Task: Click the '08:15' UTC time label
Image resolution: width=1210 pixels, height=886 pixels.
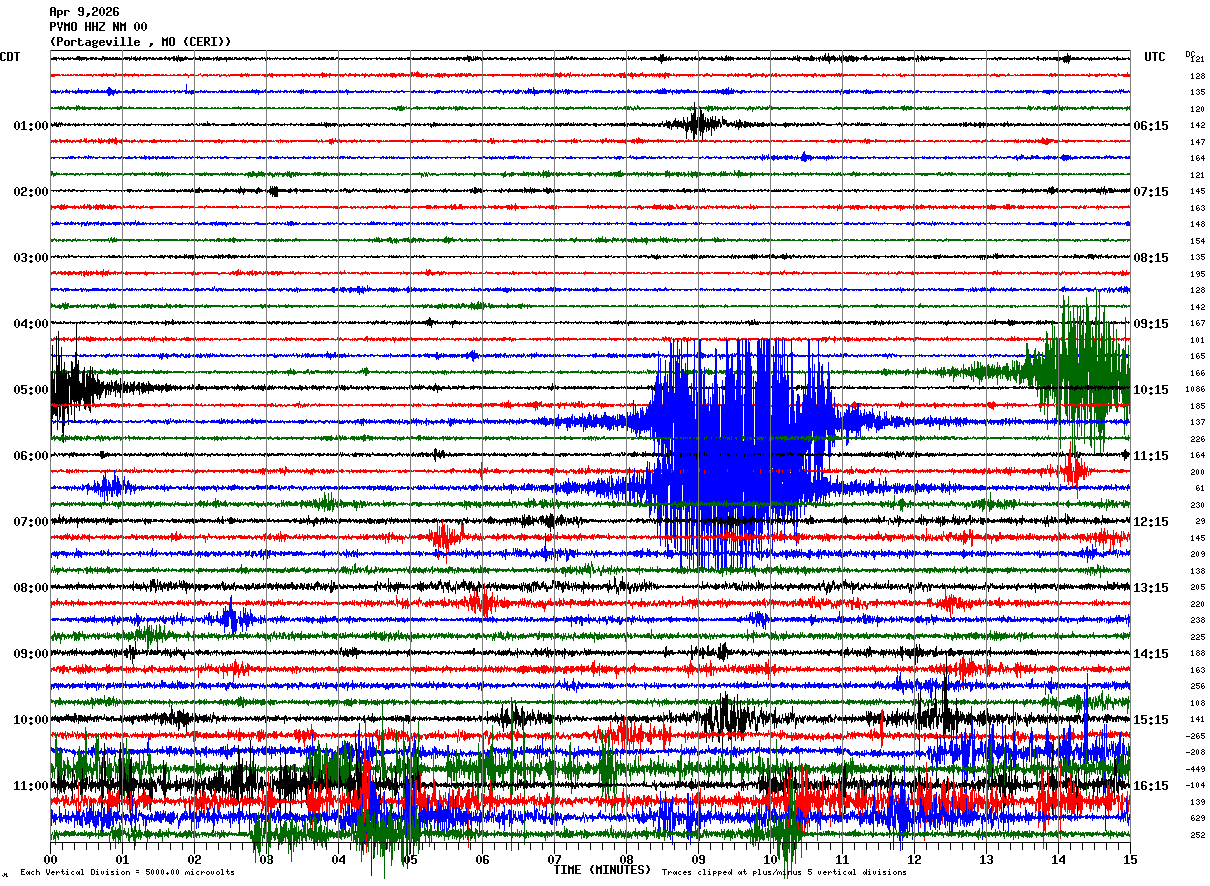Action: pos(1151,258)
